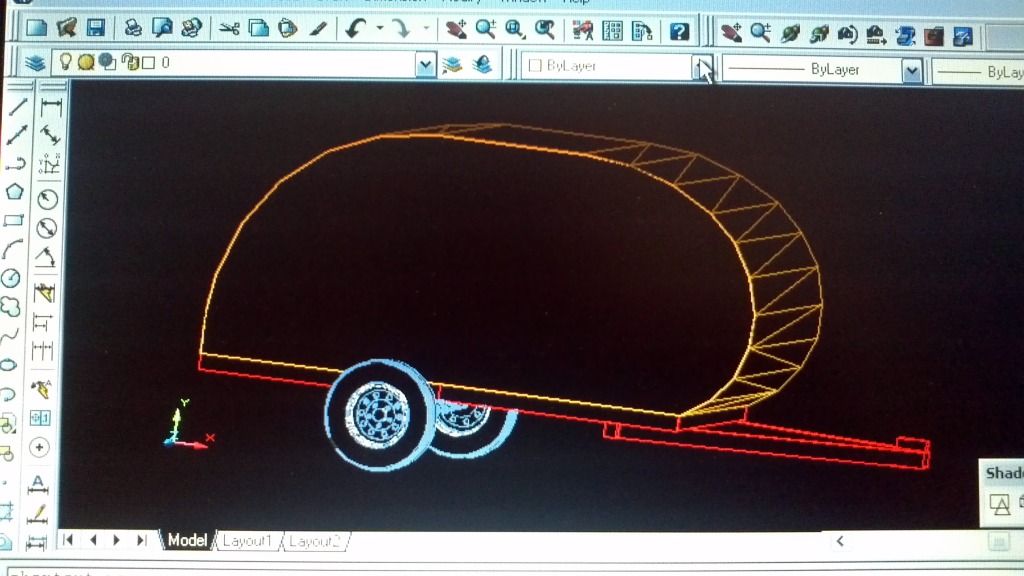Toggle layer 0 freeze sun icon
This screenshot has width=1024, height=576.
click(86, 62)
